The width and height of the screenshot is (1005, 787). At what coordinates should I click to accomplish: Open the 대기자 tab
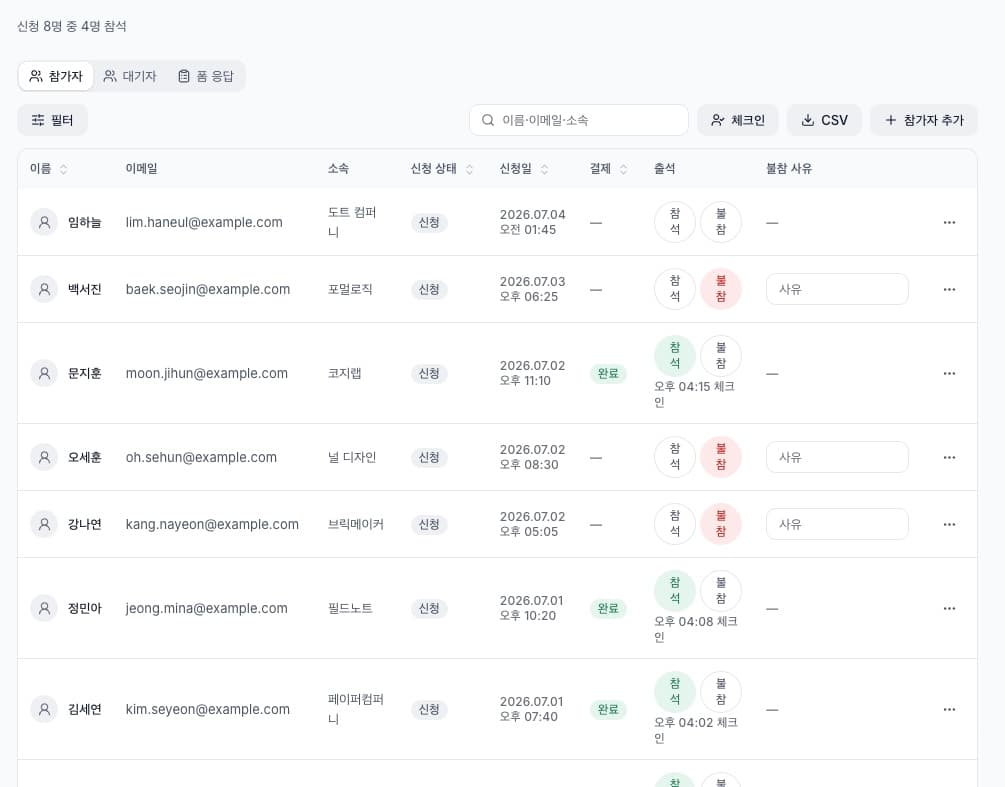[x=130, y=76]
